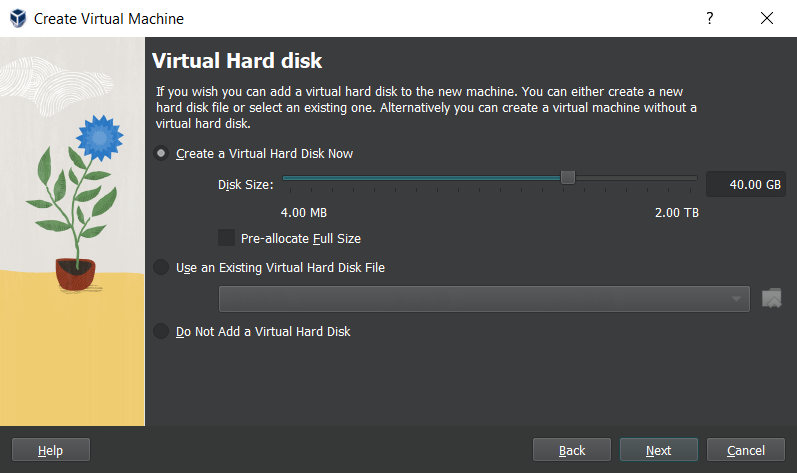
Task: Enable Pre-allocate Full Size checkbox
Action: pyautogui.click(x=226, y=238)
